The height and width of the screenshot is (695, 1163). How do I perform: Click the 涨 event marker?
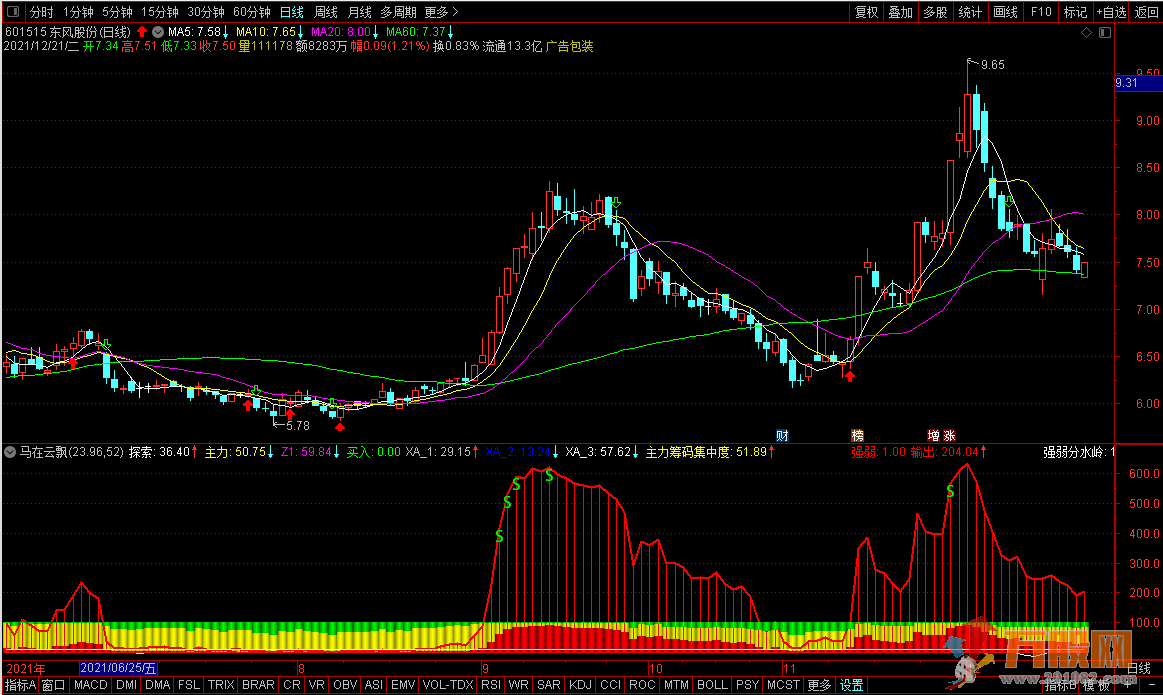point(949,435)
